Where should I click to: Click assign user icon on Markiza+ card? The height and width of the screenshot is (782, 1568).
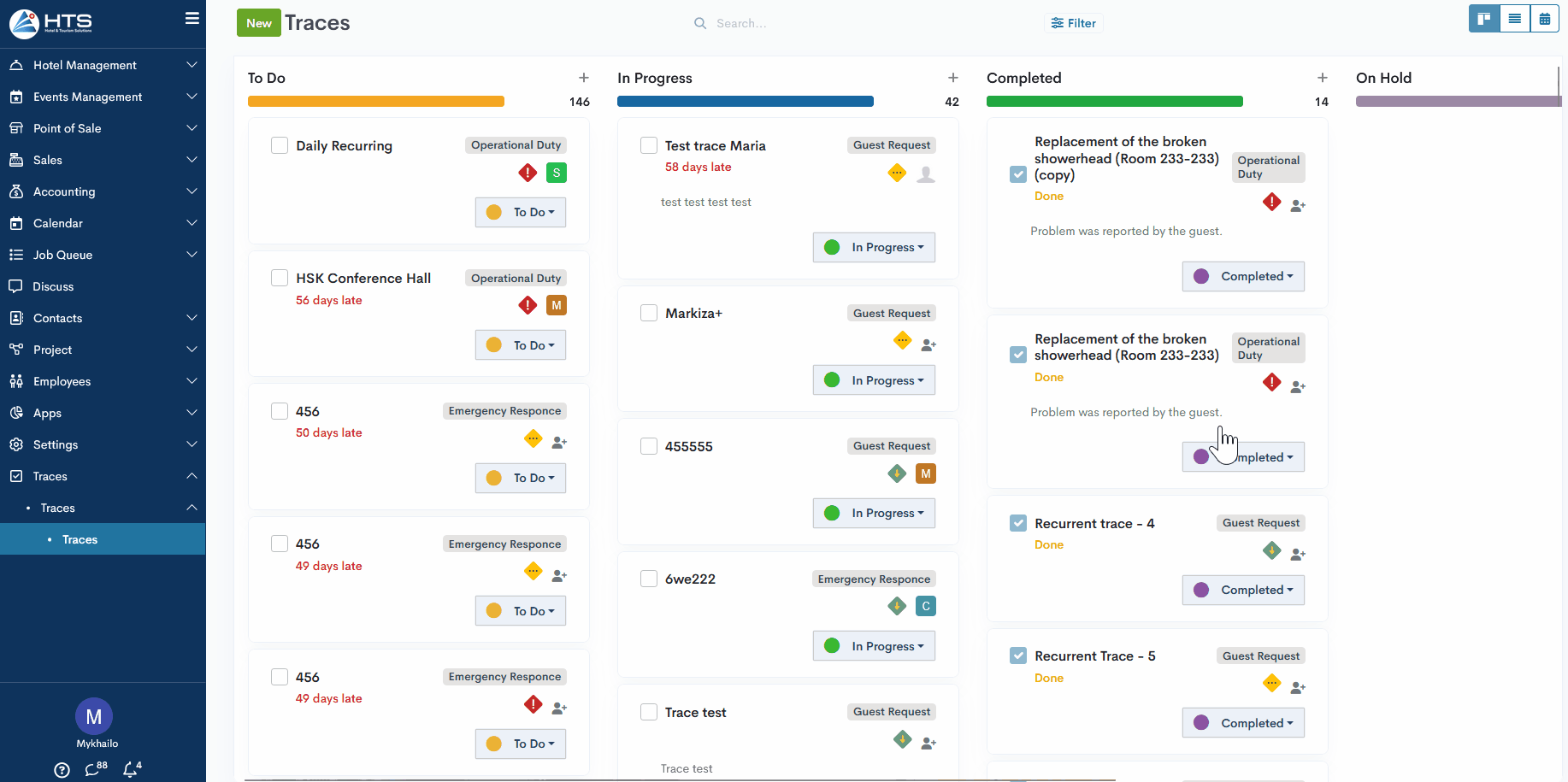[x=928, y=344]
